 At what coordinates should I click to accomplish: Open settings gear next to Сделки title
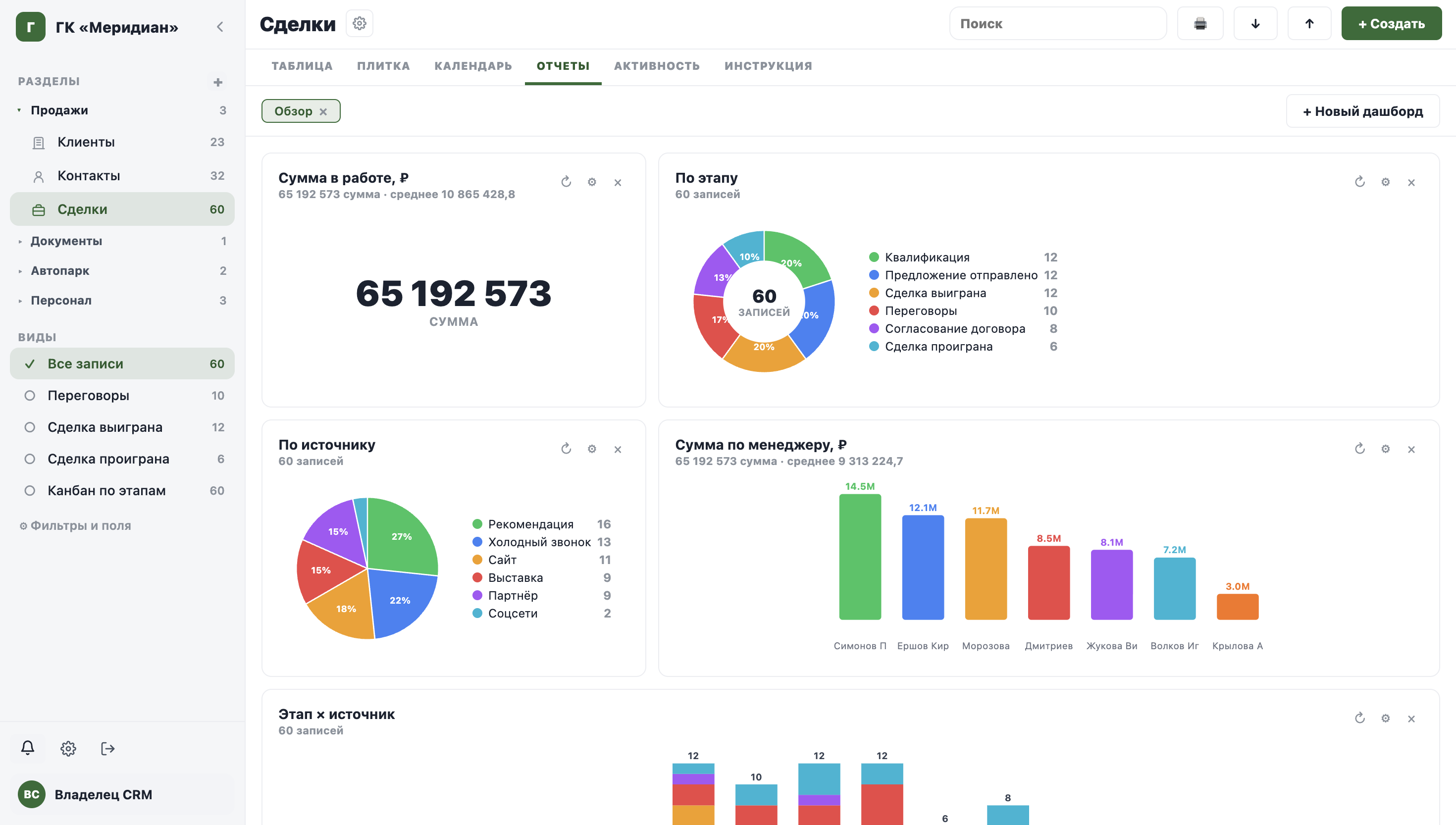[x=359, y=23]
